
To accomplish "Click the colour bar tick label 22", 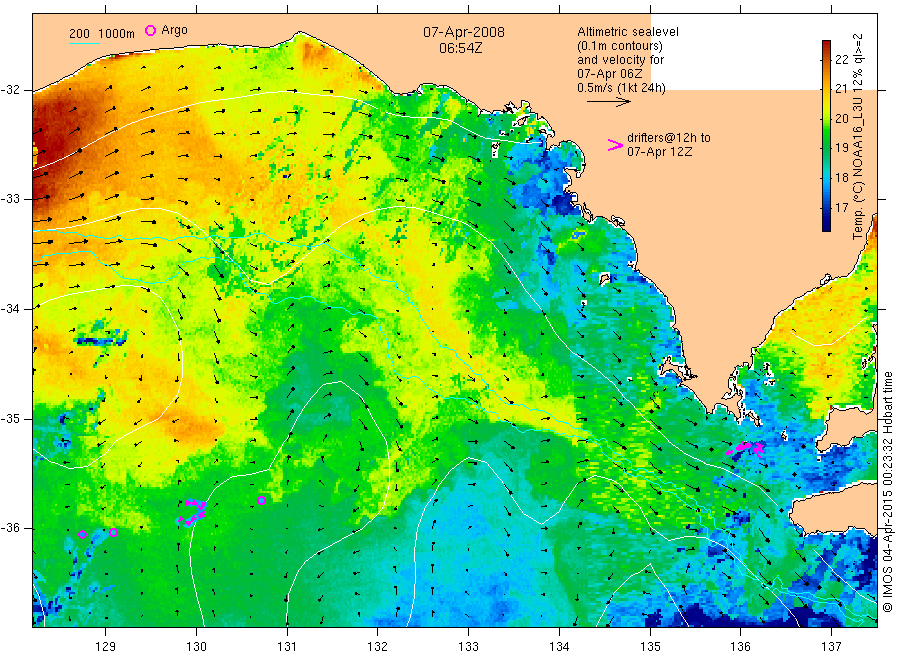I will pyautogui.click(x=841, y=59).
